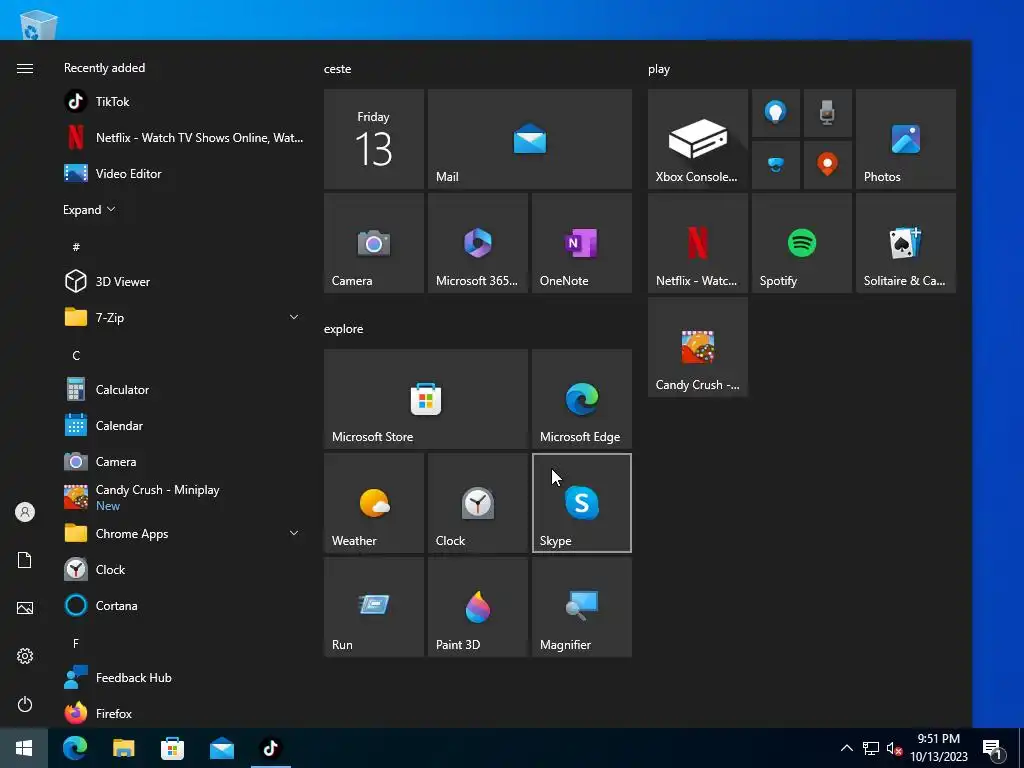Screen dimensions: 1024x768
Task: Jump to apps via '#' letter header
Action: 76,247
